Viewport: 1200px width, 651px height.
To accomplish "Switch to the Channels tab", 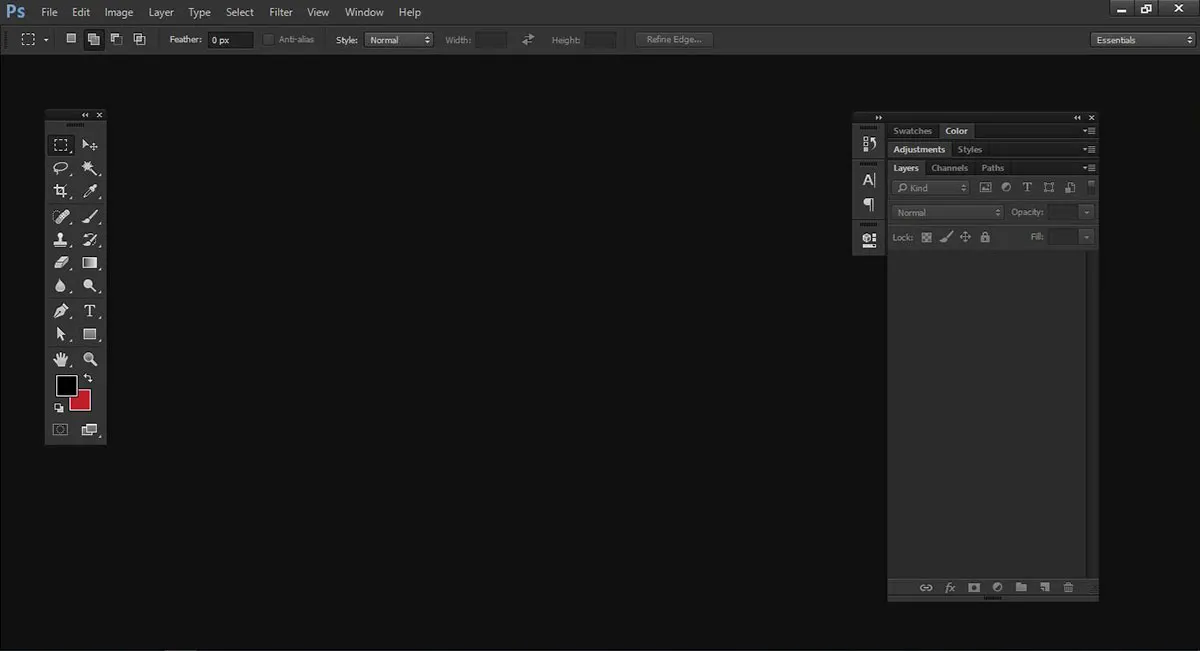I will tap(949, 167).
